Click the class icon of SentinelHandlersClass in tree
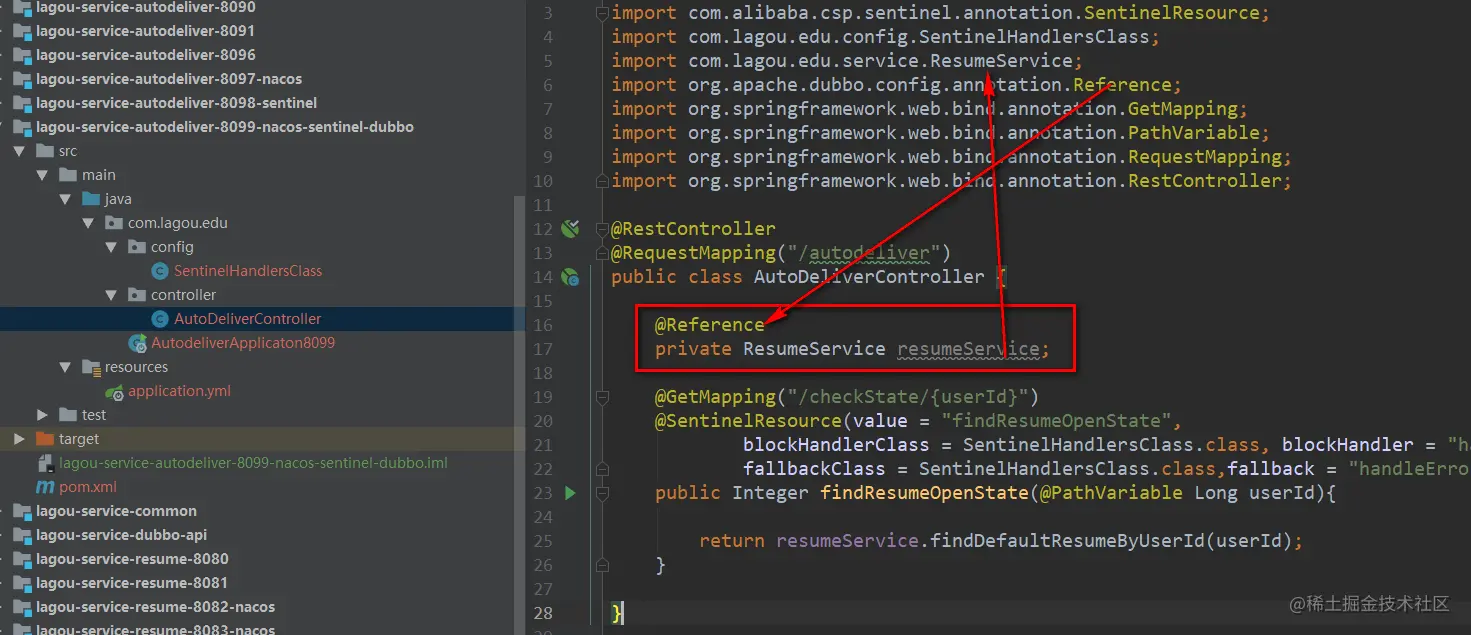This screenshot has height=635, width=1471. pyautogui.click(x=159, y=271)
